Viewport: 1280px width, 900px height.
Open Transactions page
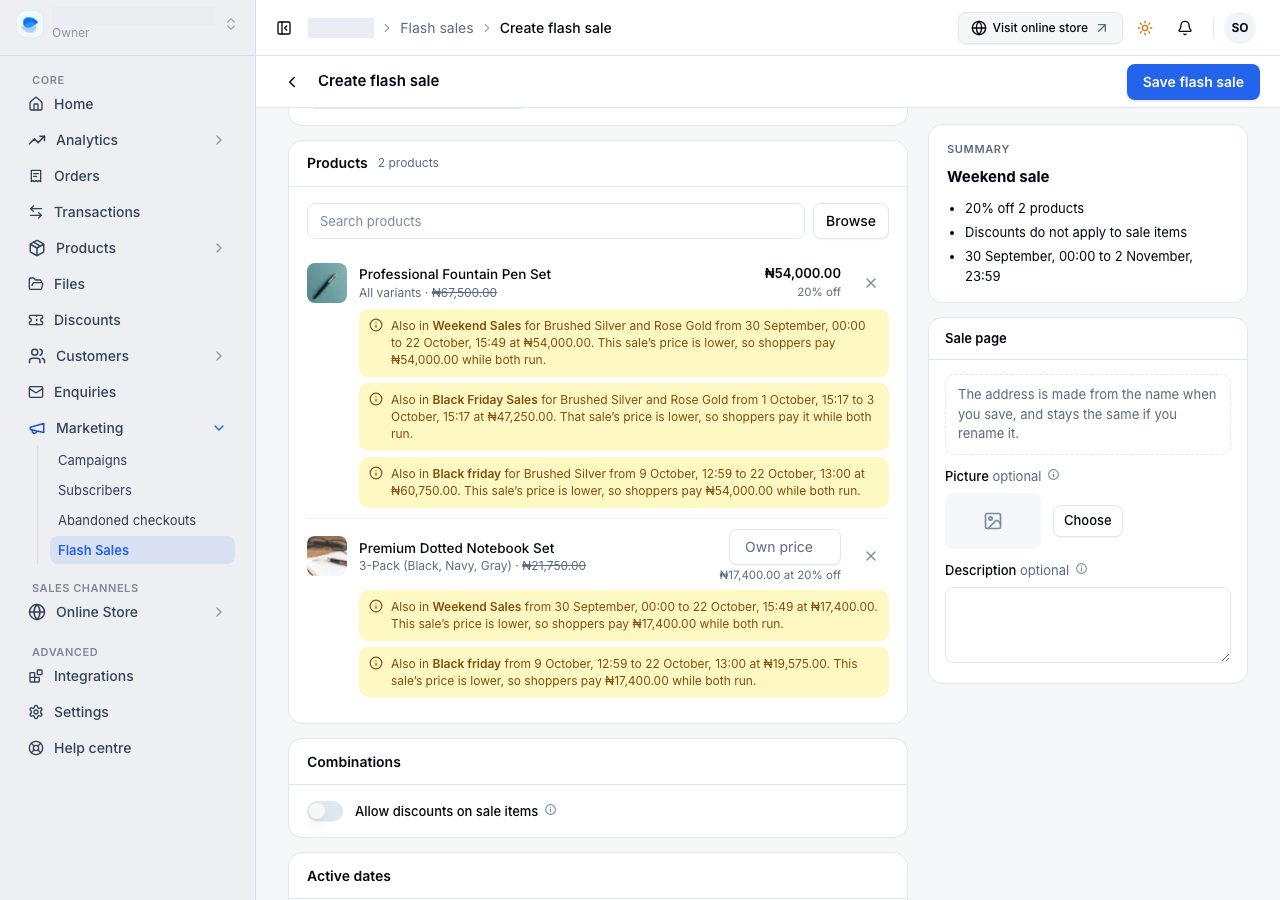click(128, 212)
